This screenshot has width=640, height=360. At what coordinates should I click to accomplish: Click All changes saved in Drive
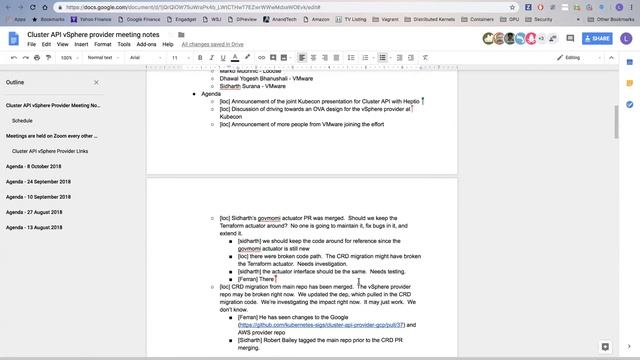pos(212,44)
